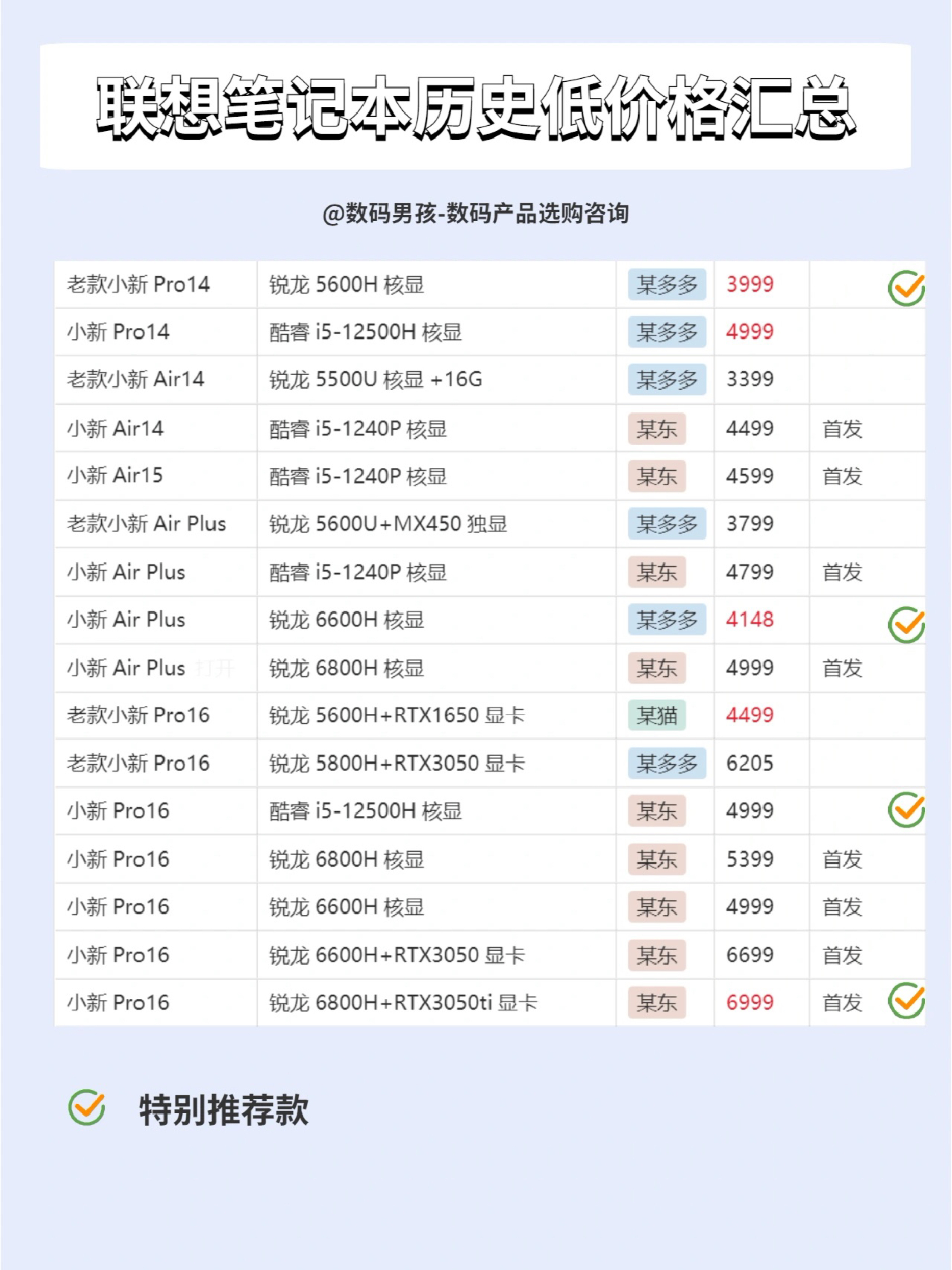Click 首发 label on 小新 Air15 row
The image size is (952, 1270).
[842, 476]
